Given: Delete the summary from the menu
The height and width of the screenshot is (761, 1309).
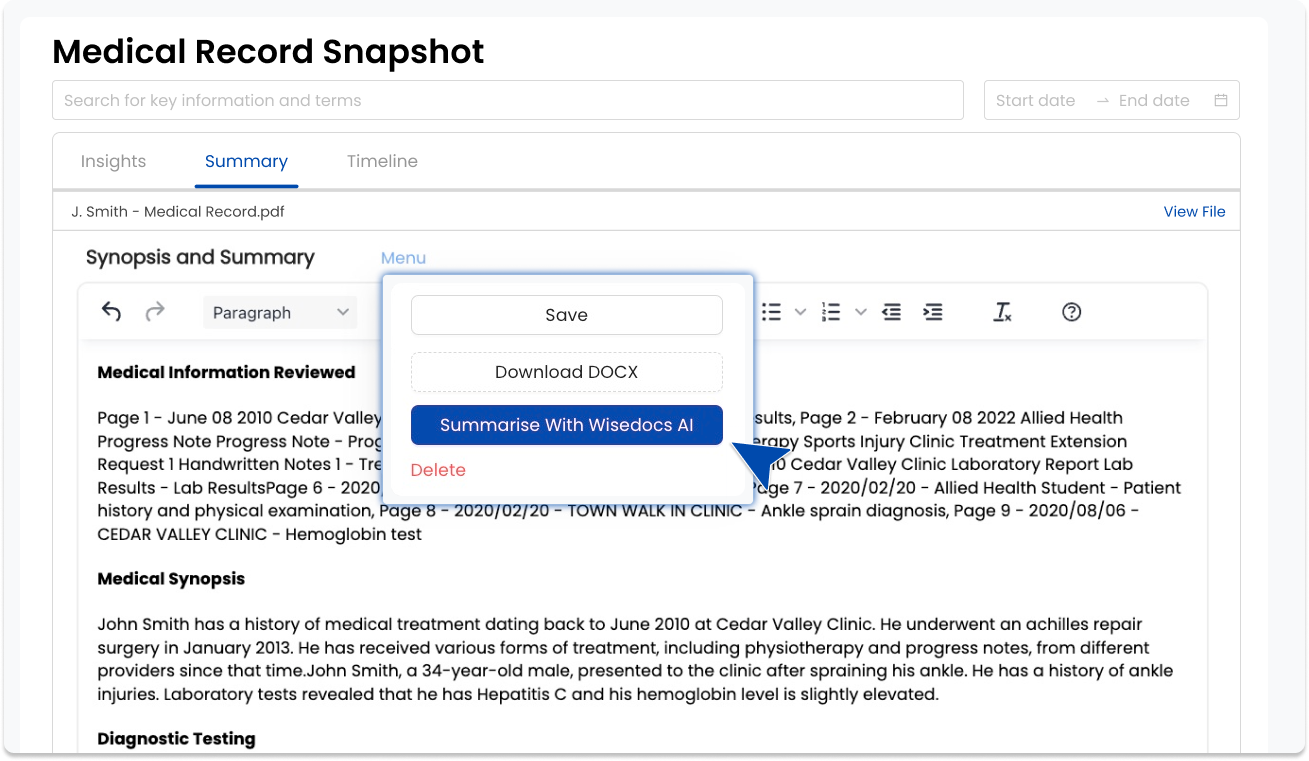Looking at the screenshot, I should pyautogui.click(x=438, y=470).
